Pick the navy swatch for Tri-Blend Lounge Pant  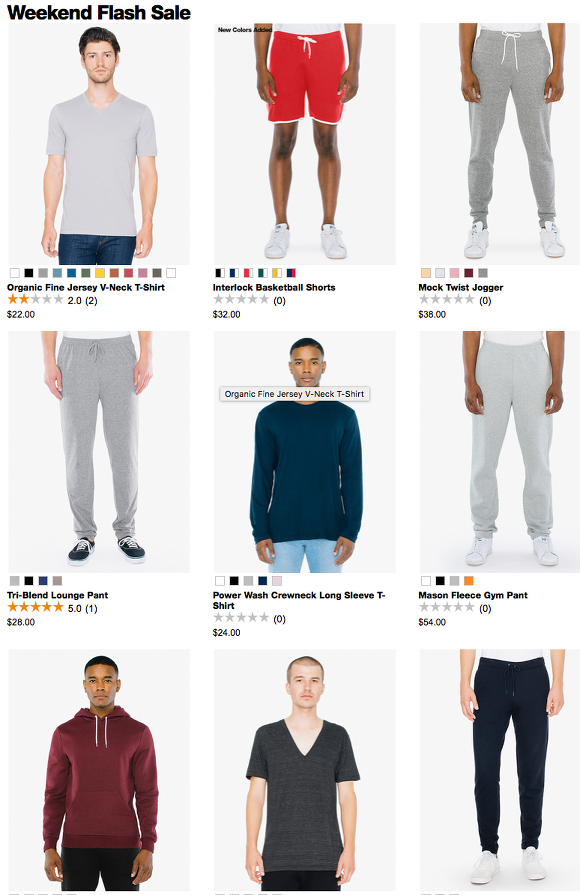pos(43,580)
